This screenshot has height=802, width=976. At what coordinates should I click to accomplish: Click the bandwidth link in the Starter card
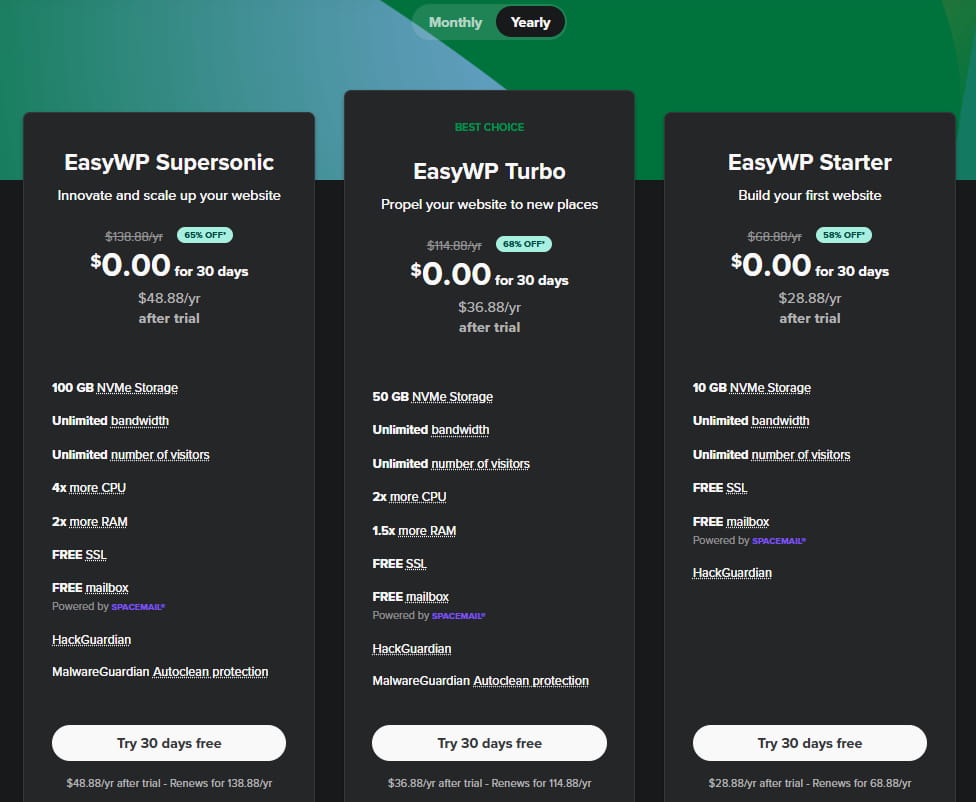pos(780,421)
